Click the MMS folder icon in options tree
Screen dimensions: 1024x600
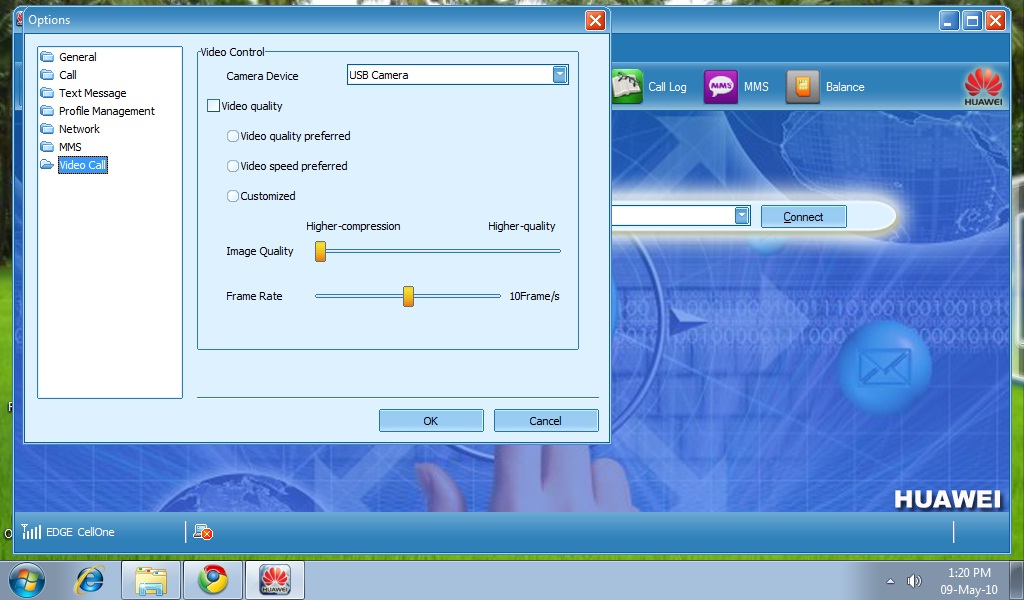47,147
